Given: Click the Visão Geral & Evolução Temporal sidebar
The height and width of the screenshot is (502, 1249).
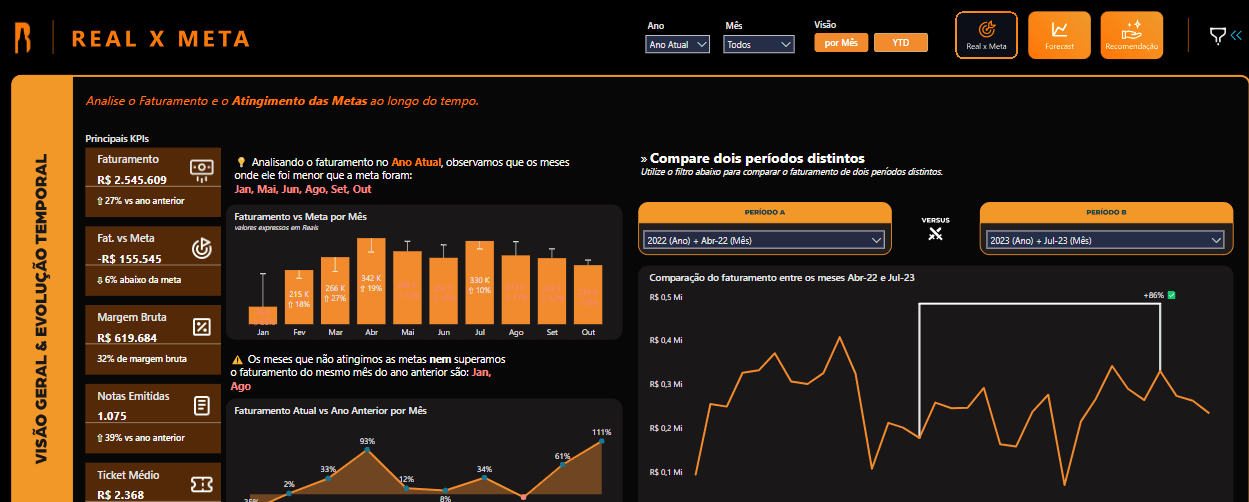Looking at the screenshot, I should 42,309.
